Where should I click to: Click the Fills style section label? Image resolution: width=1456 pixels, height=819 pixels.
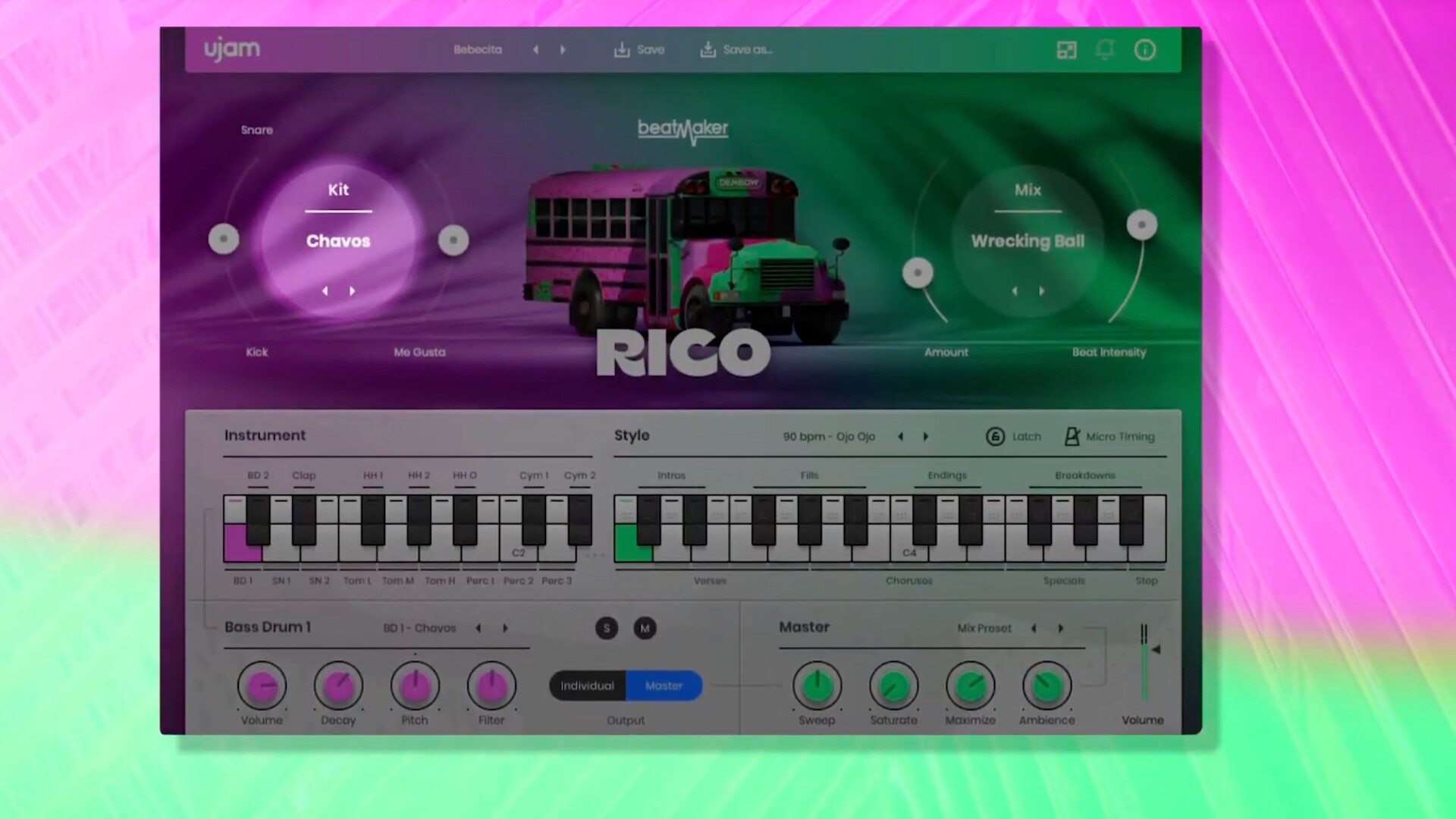[809, 475]
